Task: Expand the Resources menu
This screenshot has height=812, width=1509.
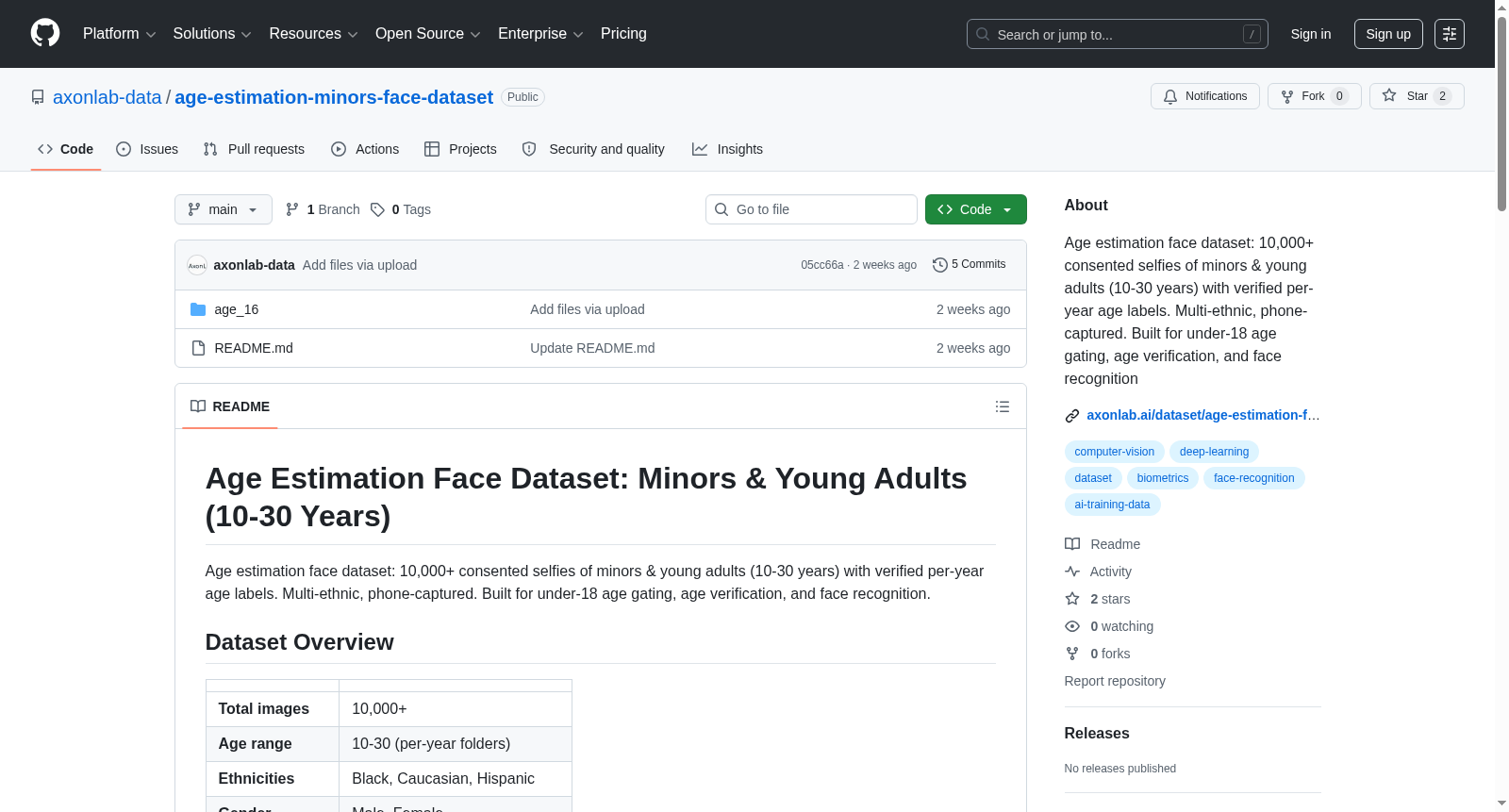Action: coord(313,34)
